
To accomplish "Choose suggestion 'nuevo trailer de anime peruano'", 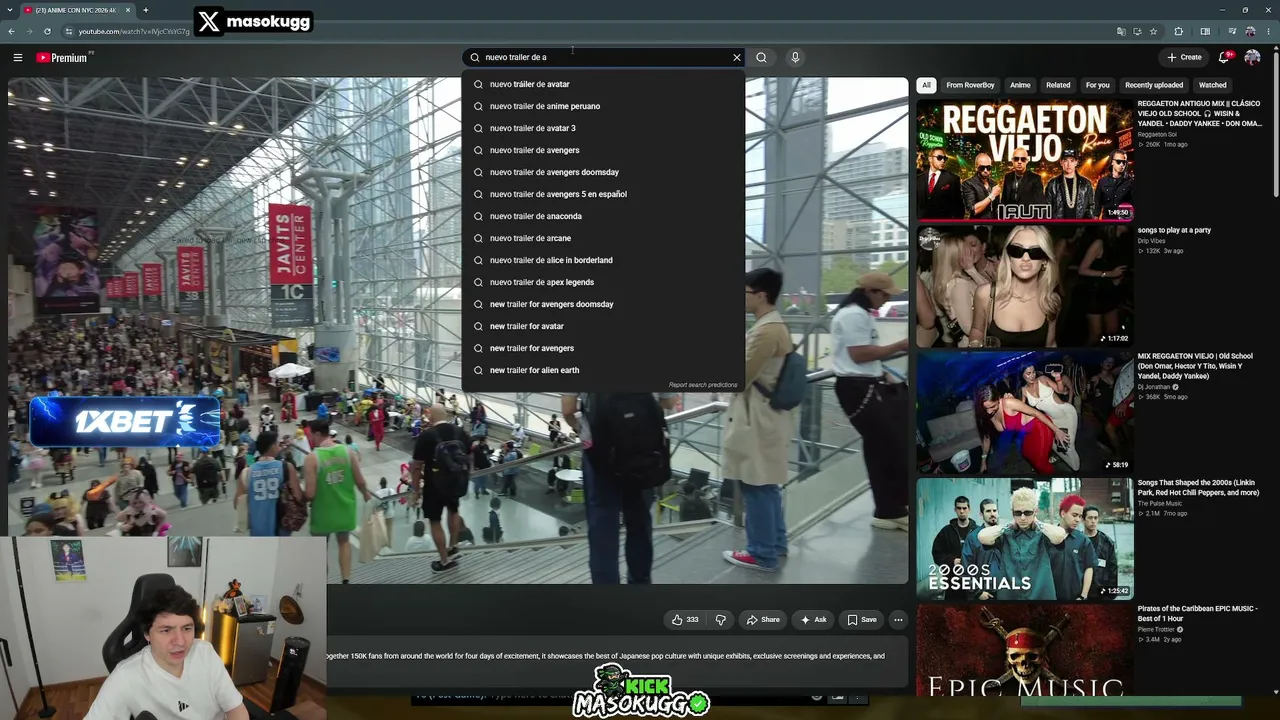I will (x=603, y=106).
